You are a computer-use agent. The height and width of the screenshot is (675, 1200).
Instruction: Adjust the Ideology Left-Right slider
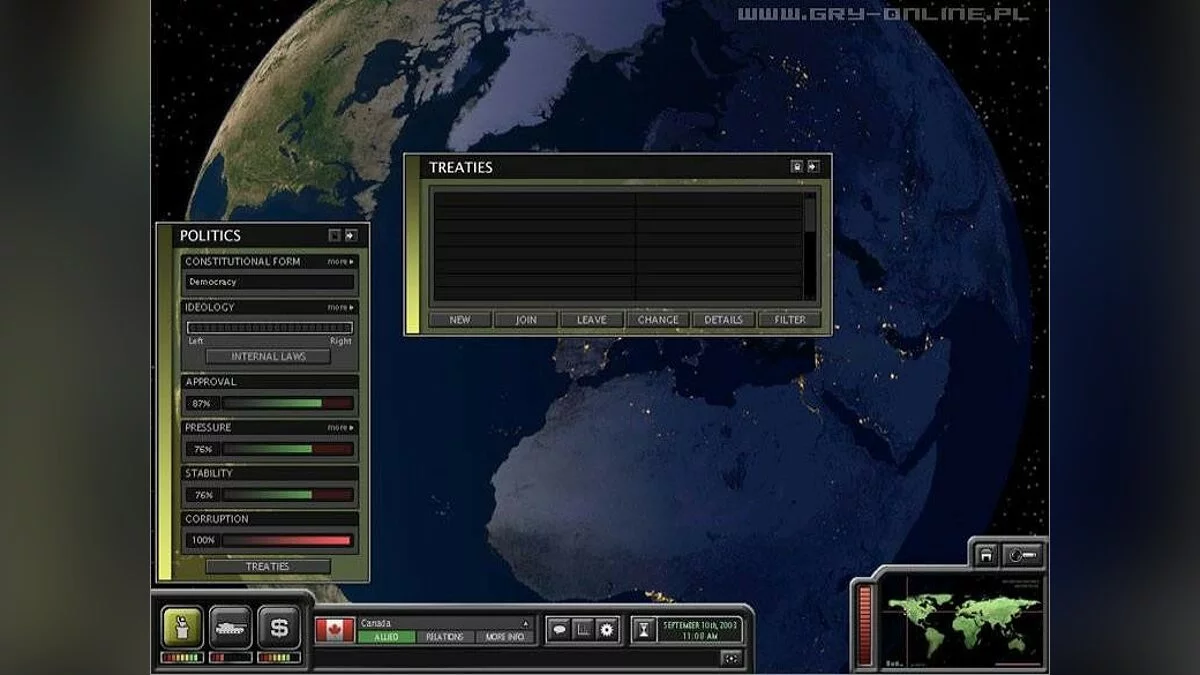coord(270,327)
